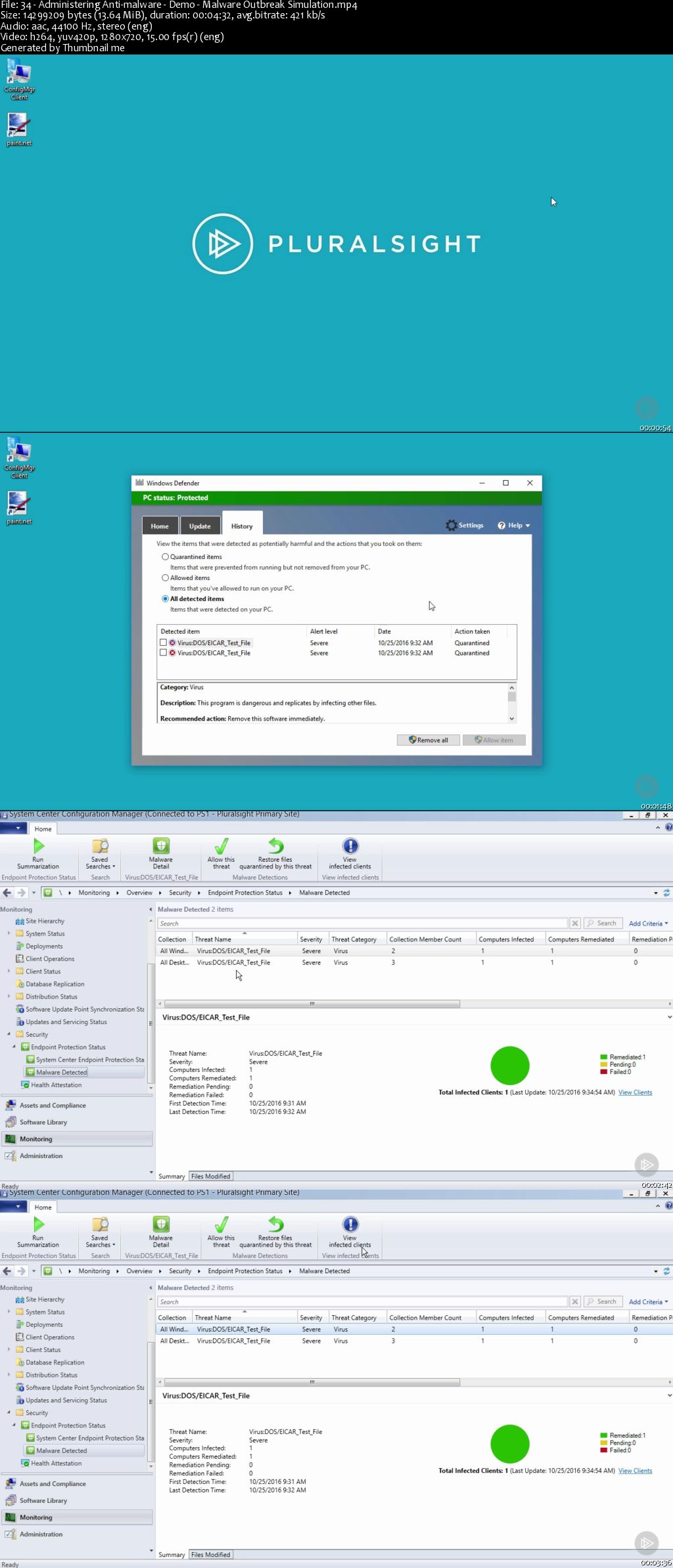Click Allow item button

pos(494,740)
